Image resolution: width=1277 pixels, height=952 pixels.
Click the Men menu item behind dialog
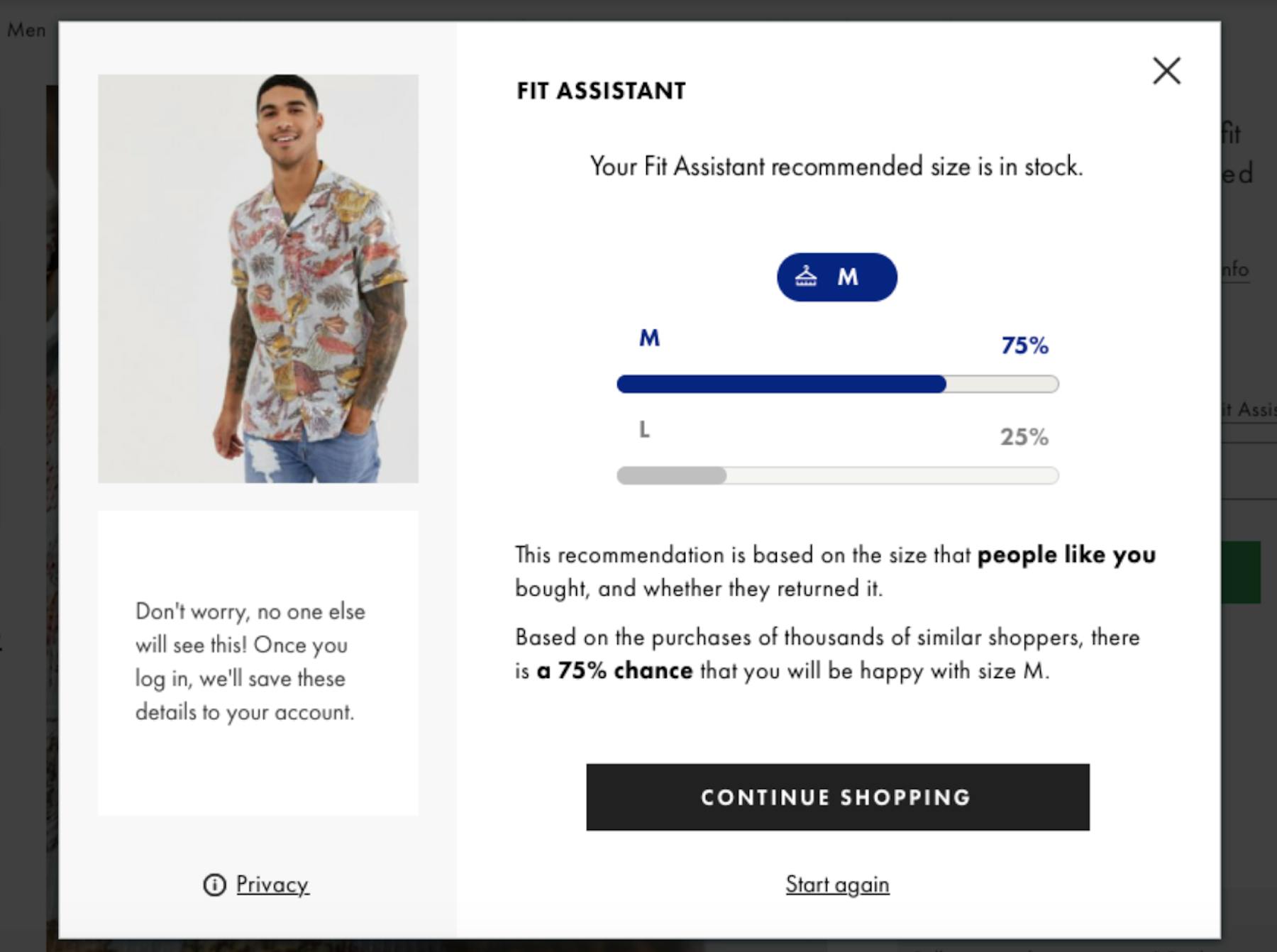pos(26,30)
